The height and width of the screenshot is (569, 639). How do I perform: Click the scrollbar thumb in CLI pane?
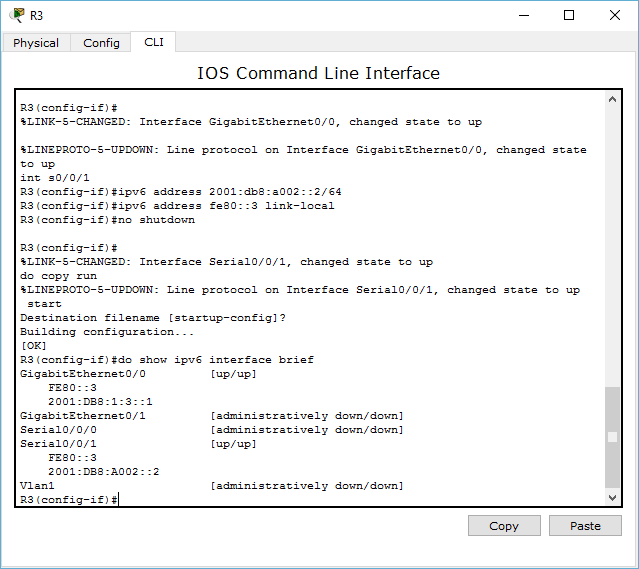click(x=612, y=437)
